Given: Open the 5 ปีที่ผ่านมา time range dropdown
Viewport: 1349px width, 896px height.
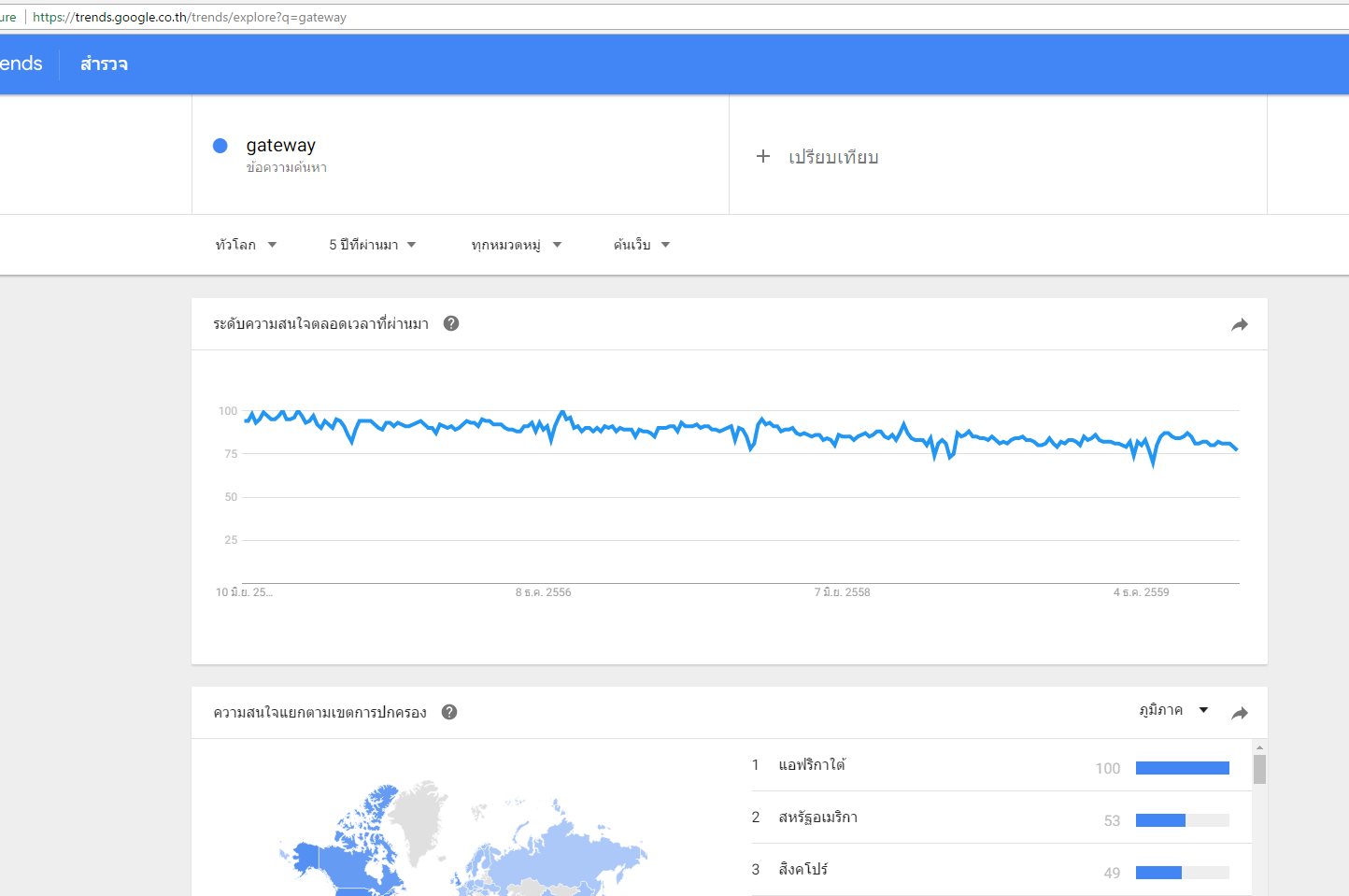Looking at the screenshot, I should (x=372, y=245).
